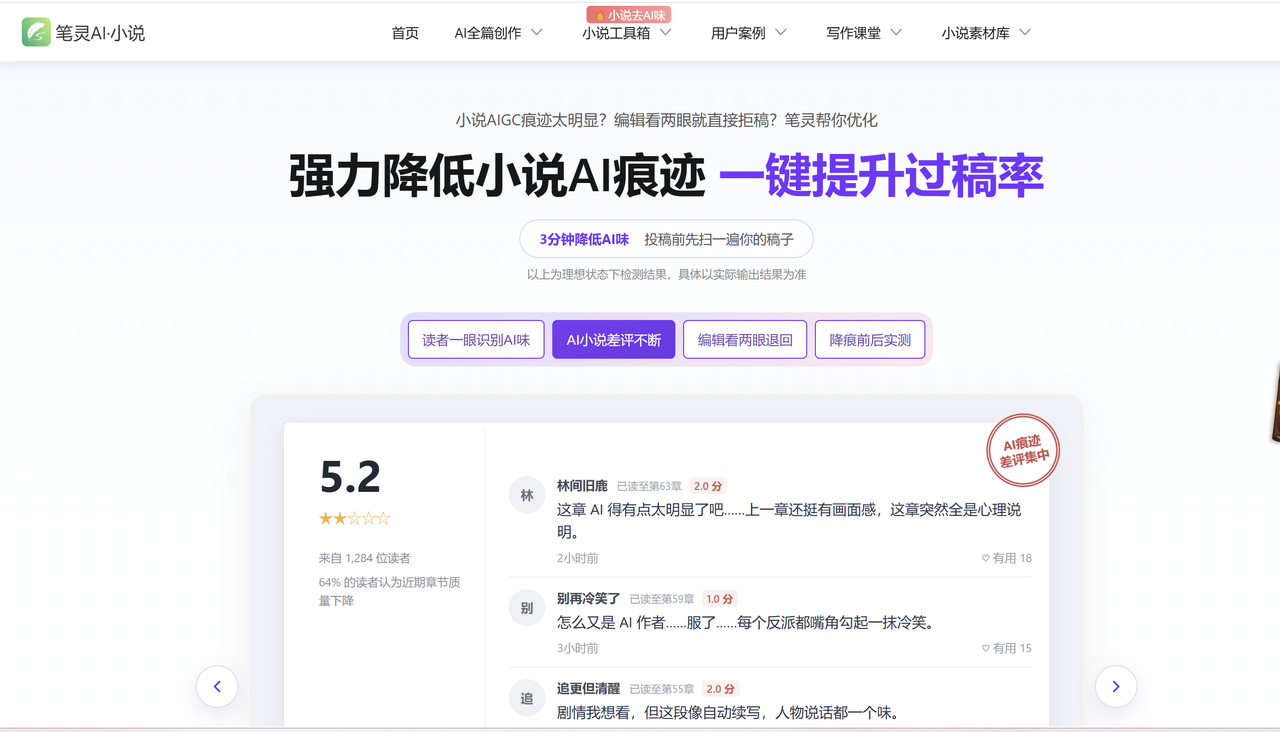Click the 2.0 分 badge beside 林间旧鹿
Viewport: 1280px width, 732px height.
click(708, 486)
